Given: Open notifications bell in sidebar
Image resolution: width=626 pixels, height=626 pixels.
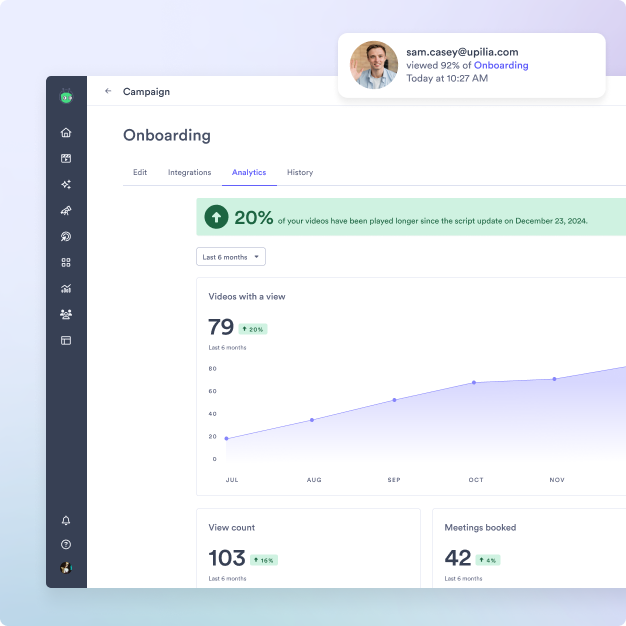Looking at the screenshot, I should (x=66, y=521).
